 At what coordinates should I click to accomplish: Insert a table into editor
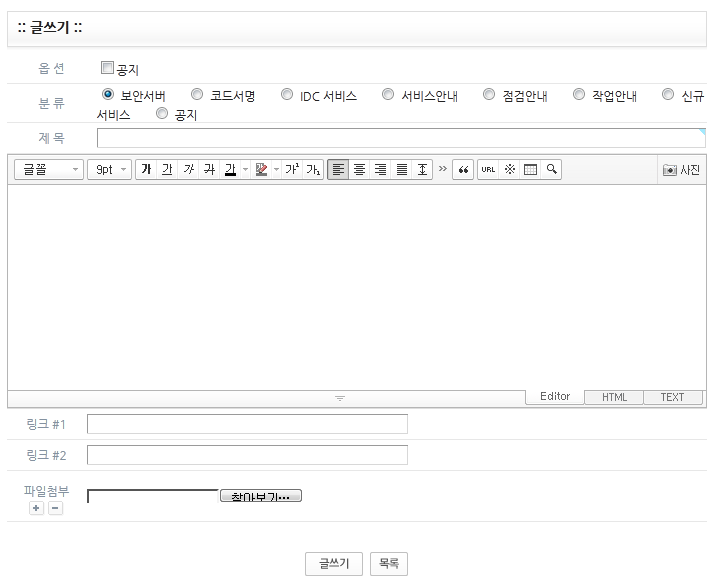(x=530, y=170)
